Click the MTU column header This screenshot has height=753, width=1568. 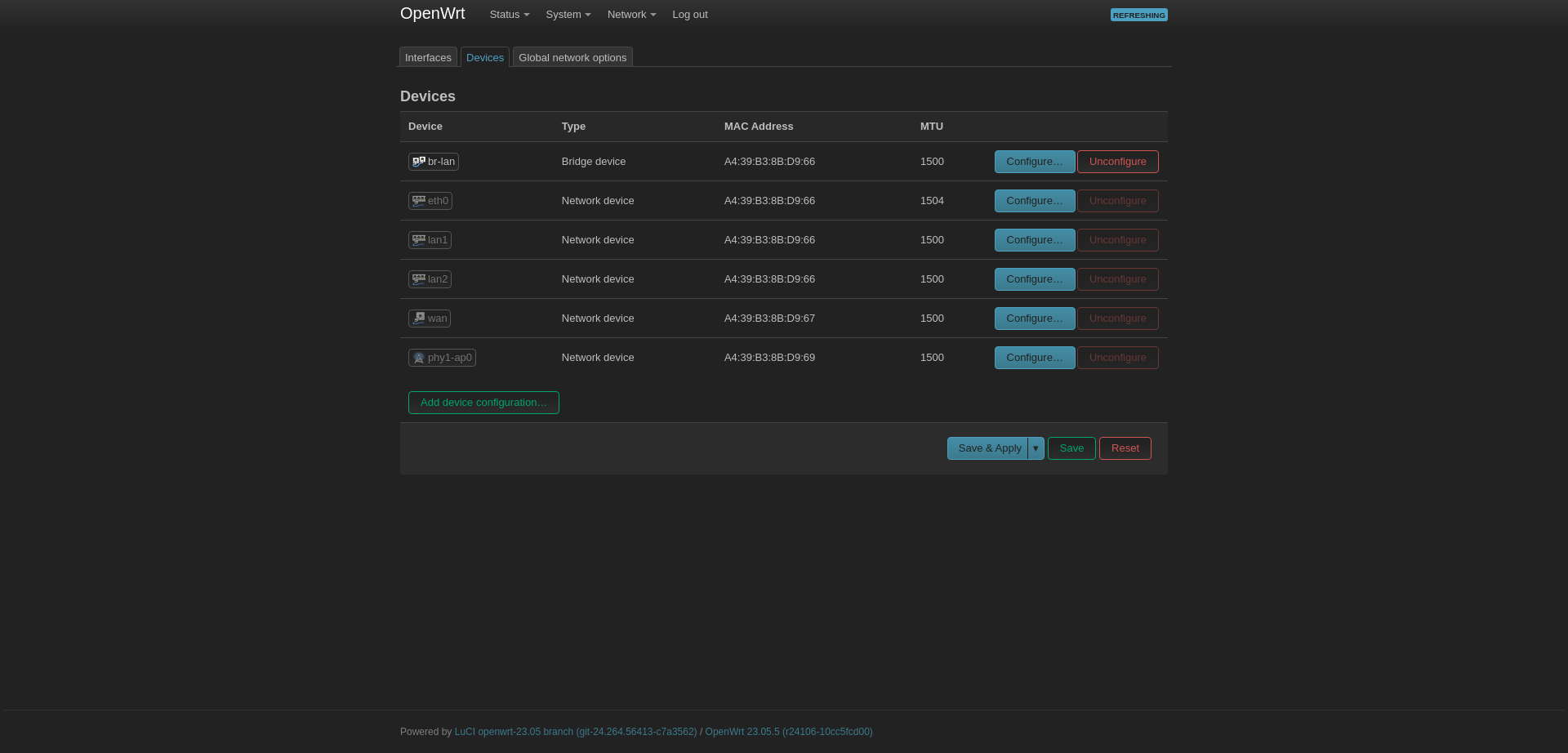932,127
